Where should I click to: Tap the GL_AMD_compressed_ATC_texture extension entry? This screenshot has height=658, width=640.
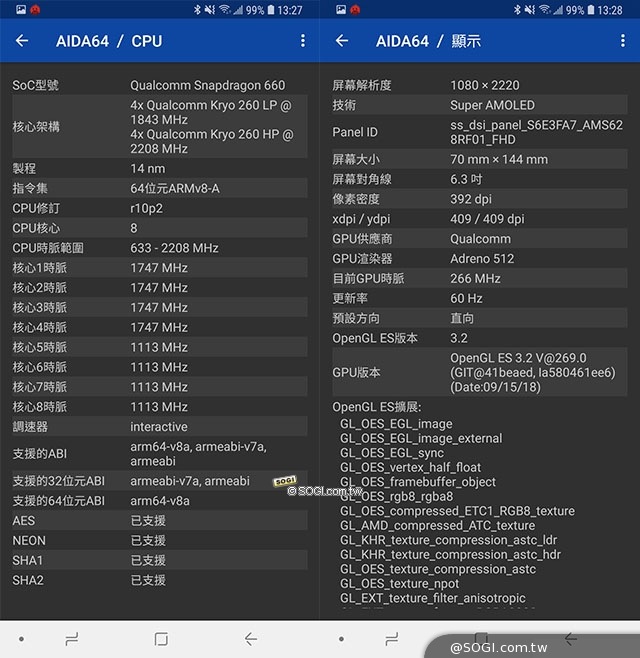tap(438, 525)
